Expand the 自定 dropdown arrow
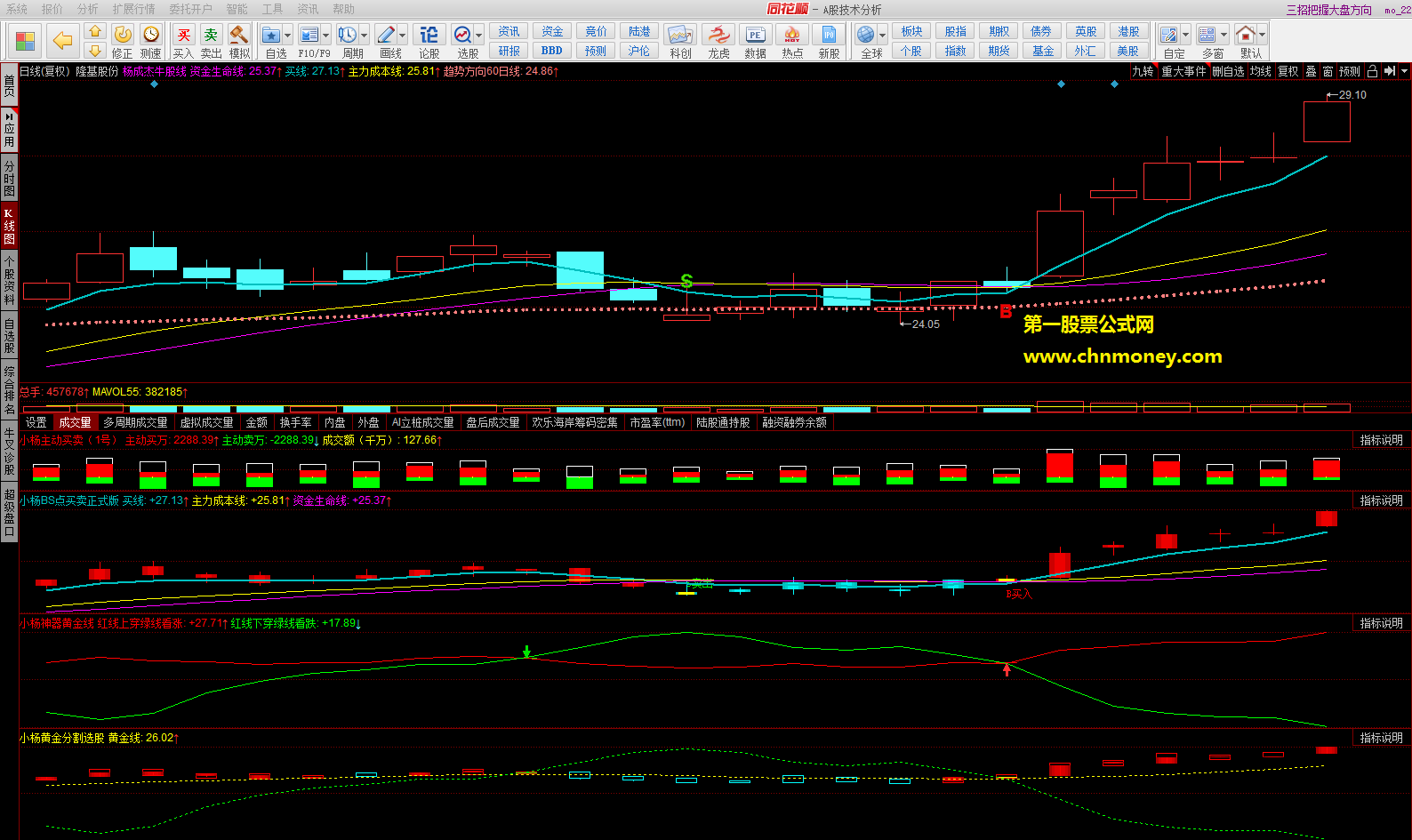 (1186, 35)
